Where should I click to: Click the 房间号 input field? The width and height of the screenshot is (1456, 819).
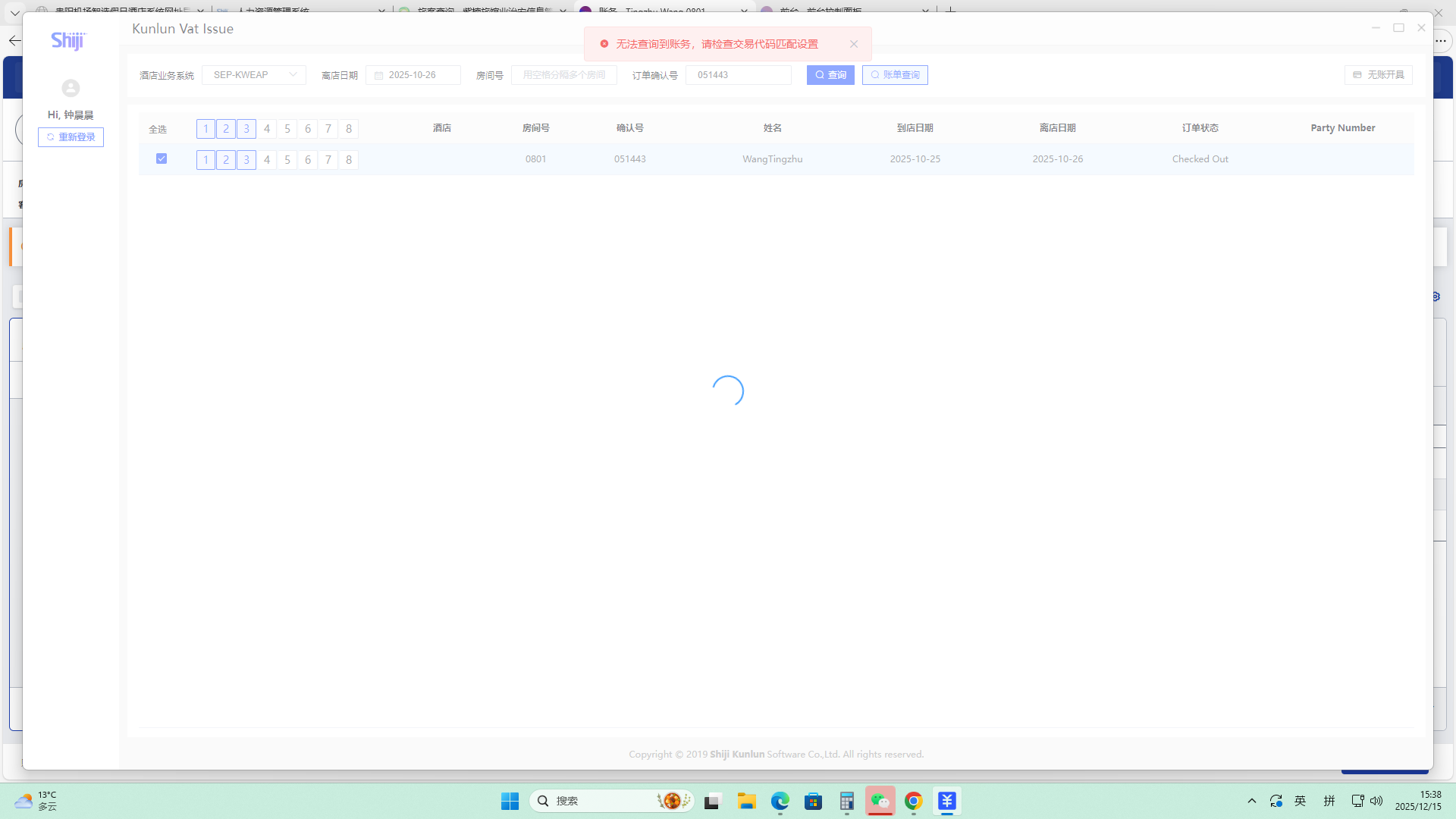point(563,75)
